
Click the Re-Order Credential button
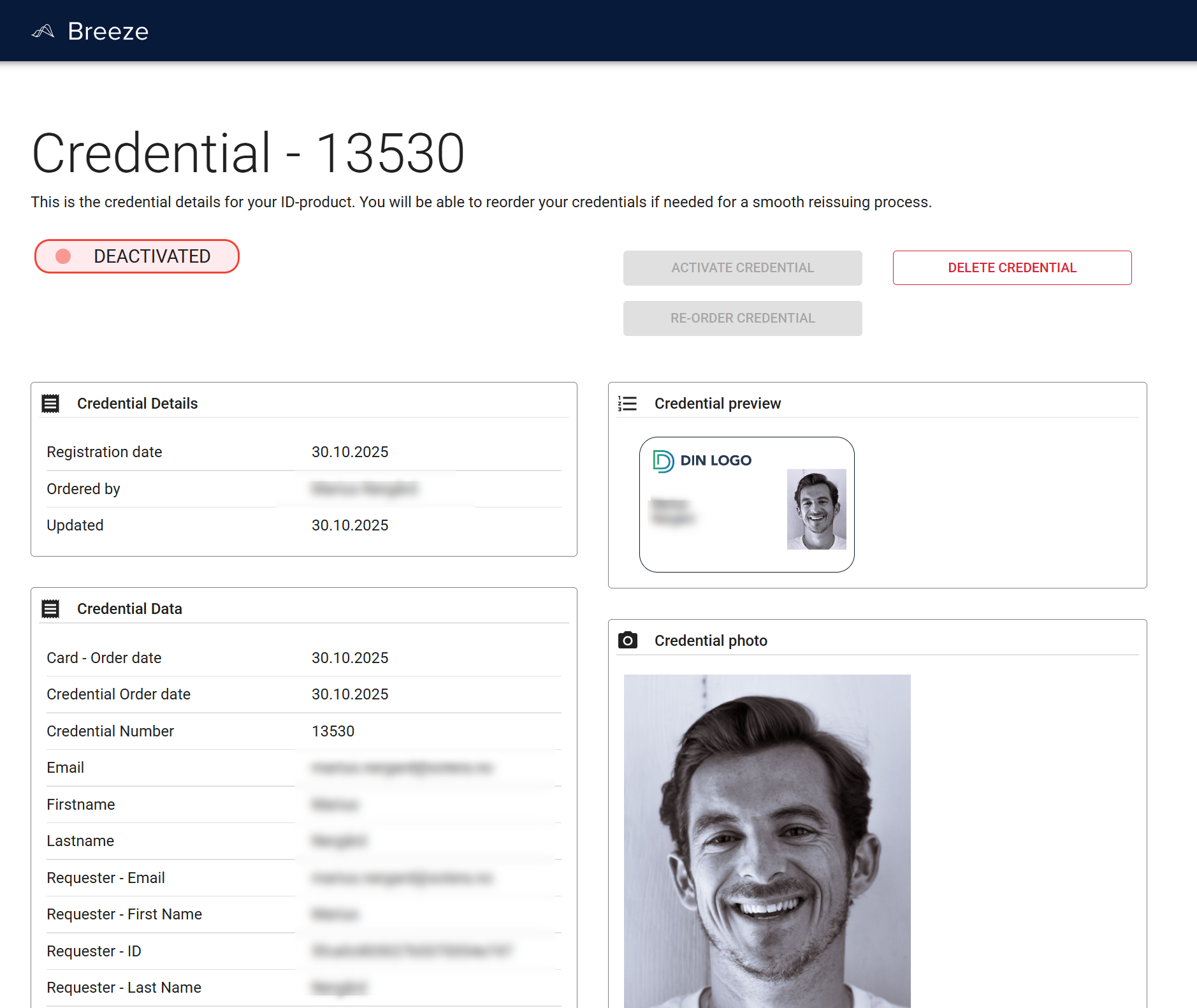click(x=742, y=318)
